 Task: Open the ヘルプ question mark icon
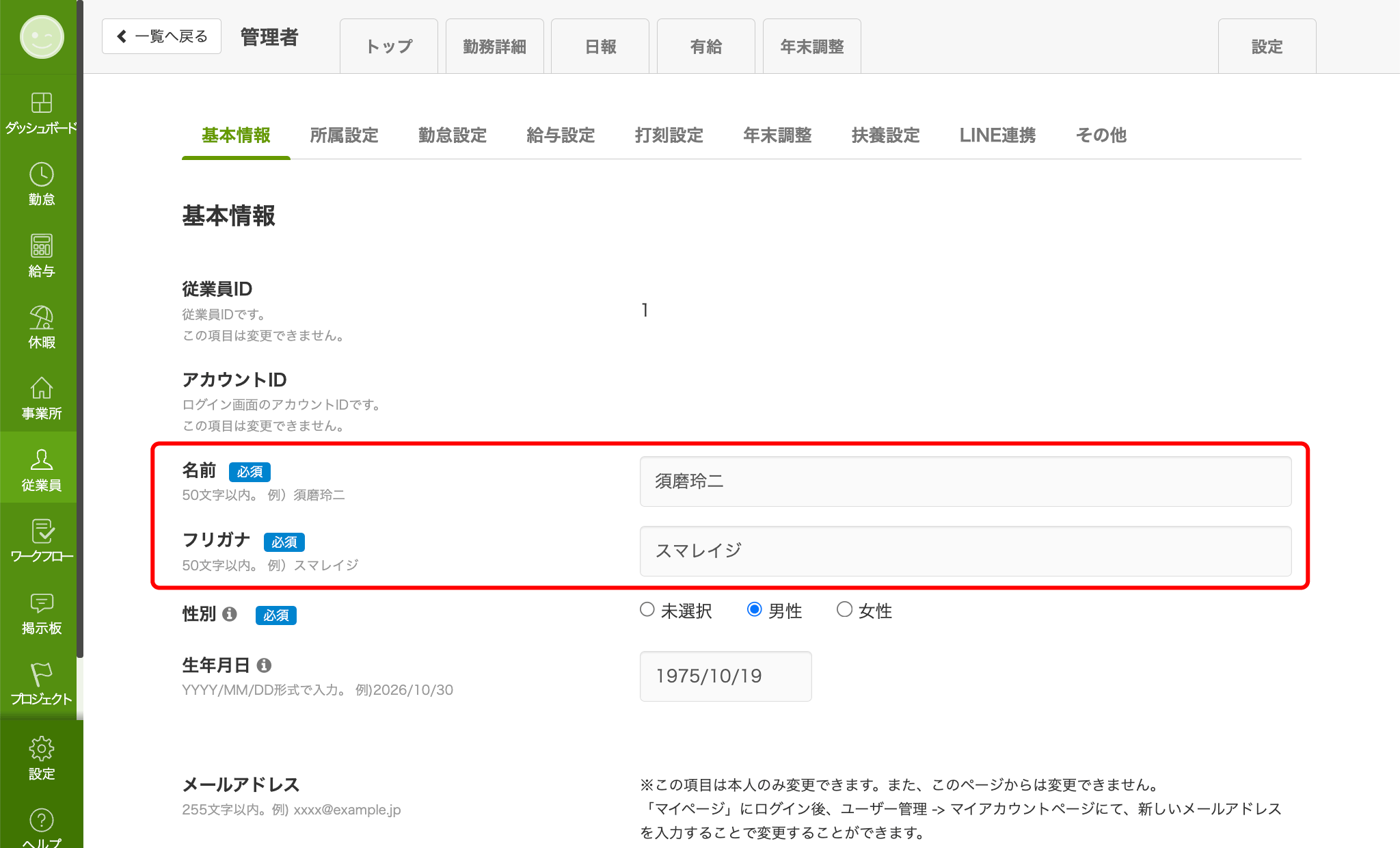coord(41,820)
